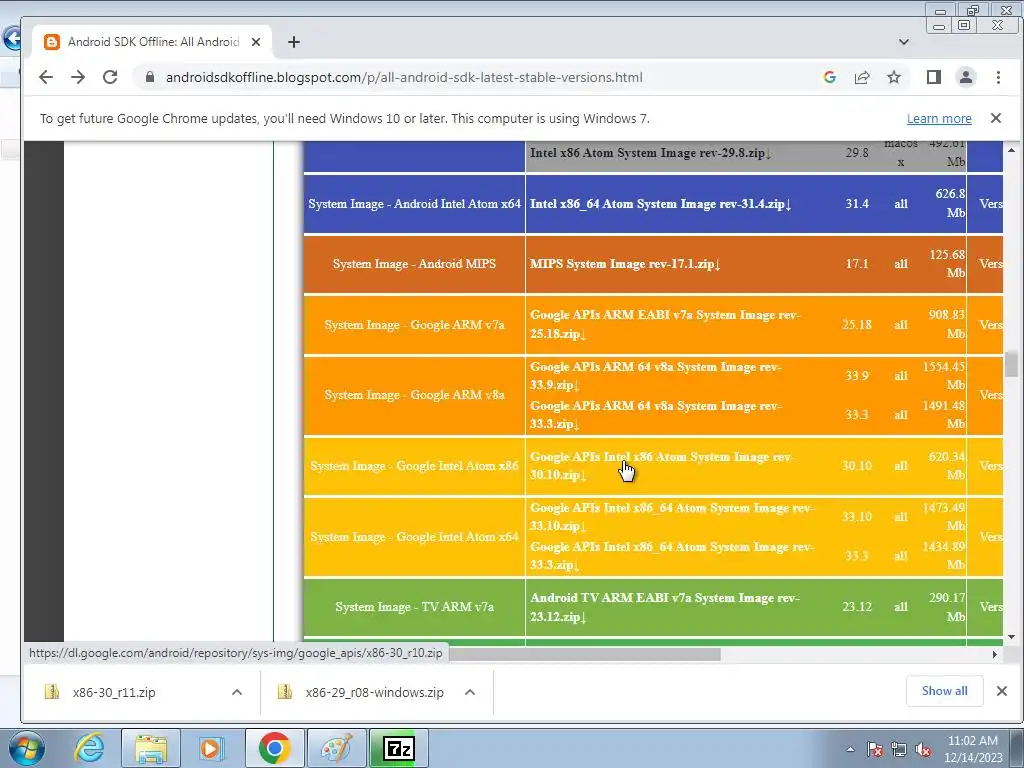The width and height of the screenshot is (1024, 768).
Task: Close the Android SDK Offline tab
Action: [x=256, y=42]
